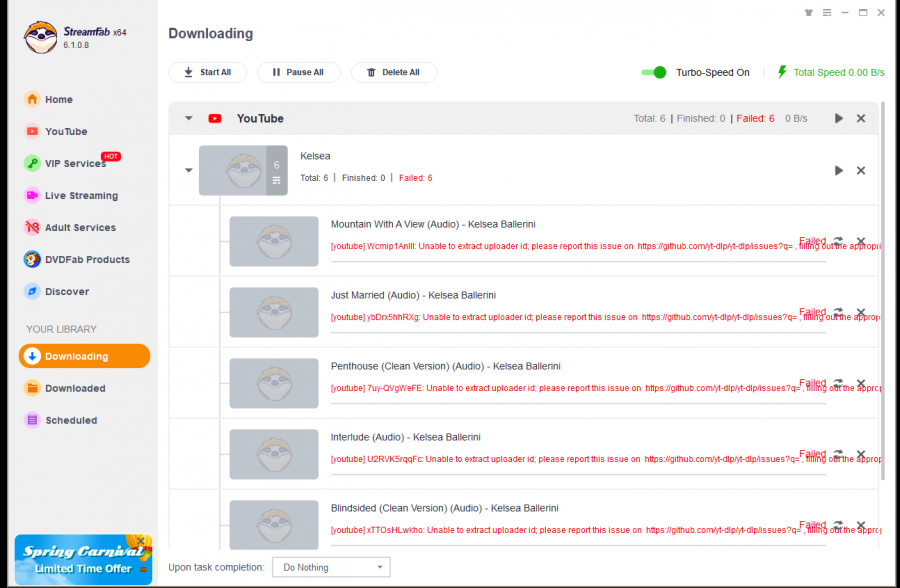The image size is (900, 588).
Task: Retry the Mountain With A View download
Action: click(838, 241)
